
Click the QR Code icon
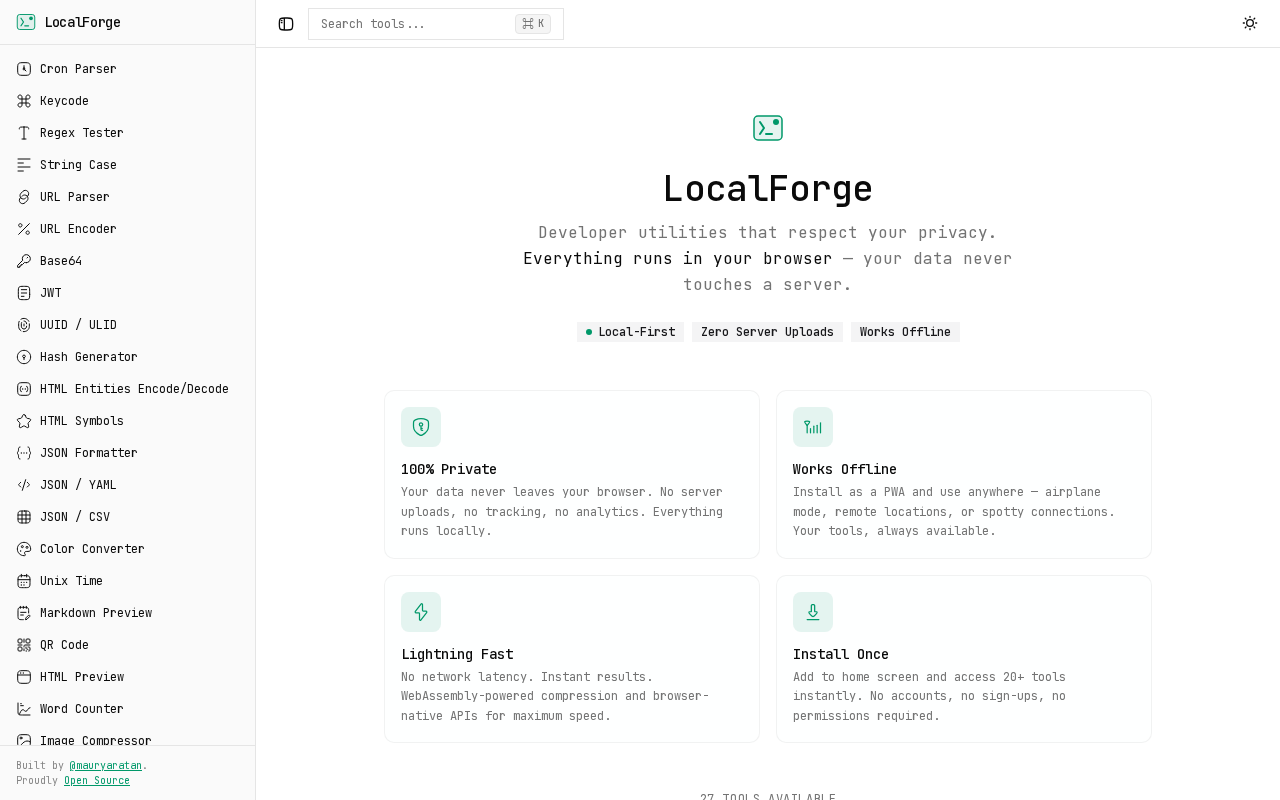tap(24, 645)
